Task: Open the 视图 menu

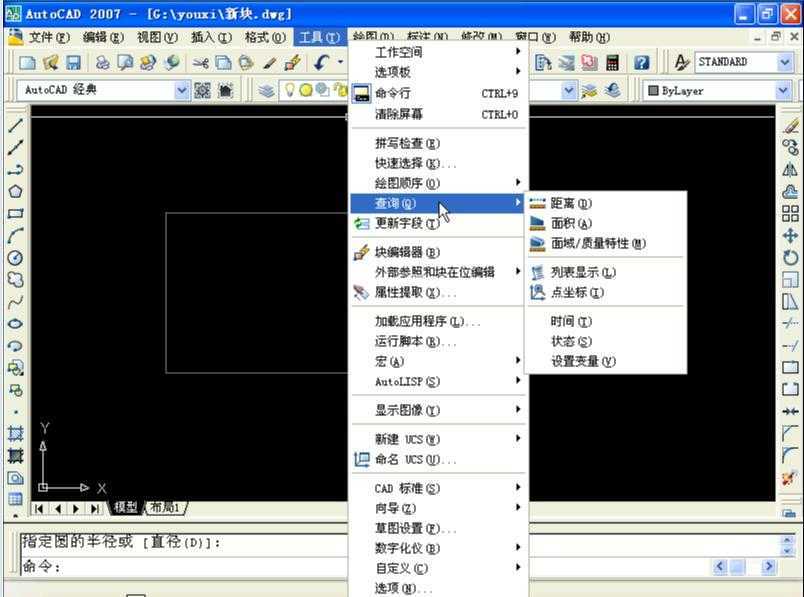Action: pyautogui.click(x=157, y=37)
